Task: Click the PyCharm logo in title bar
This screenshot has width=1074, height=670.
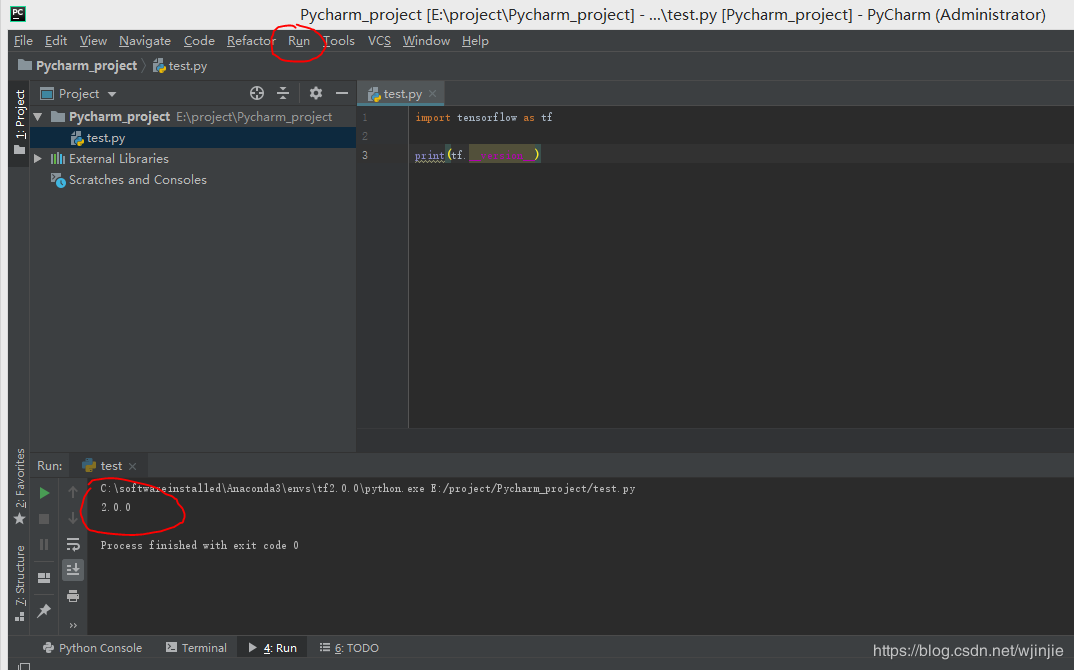Action: 18,13
